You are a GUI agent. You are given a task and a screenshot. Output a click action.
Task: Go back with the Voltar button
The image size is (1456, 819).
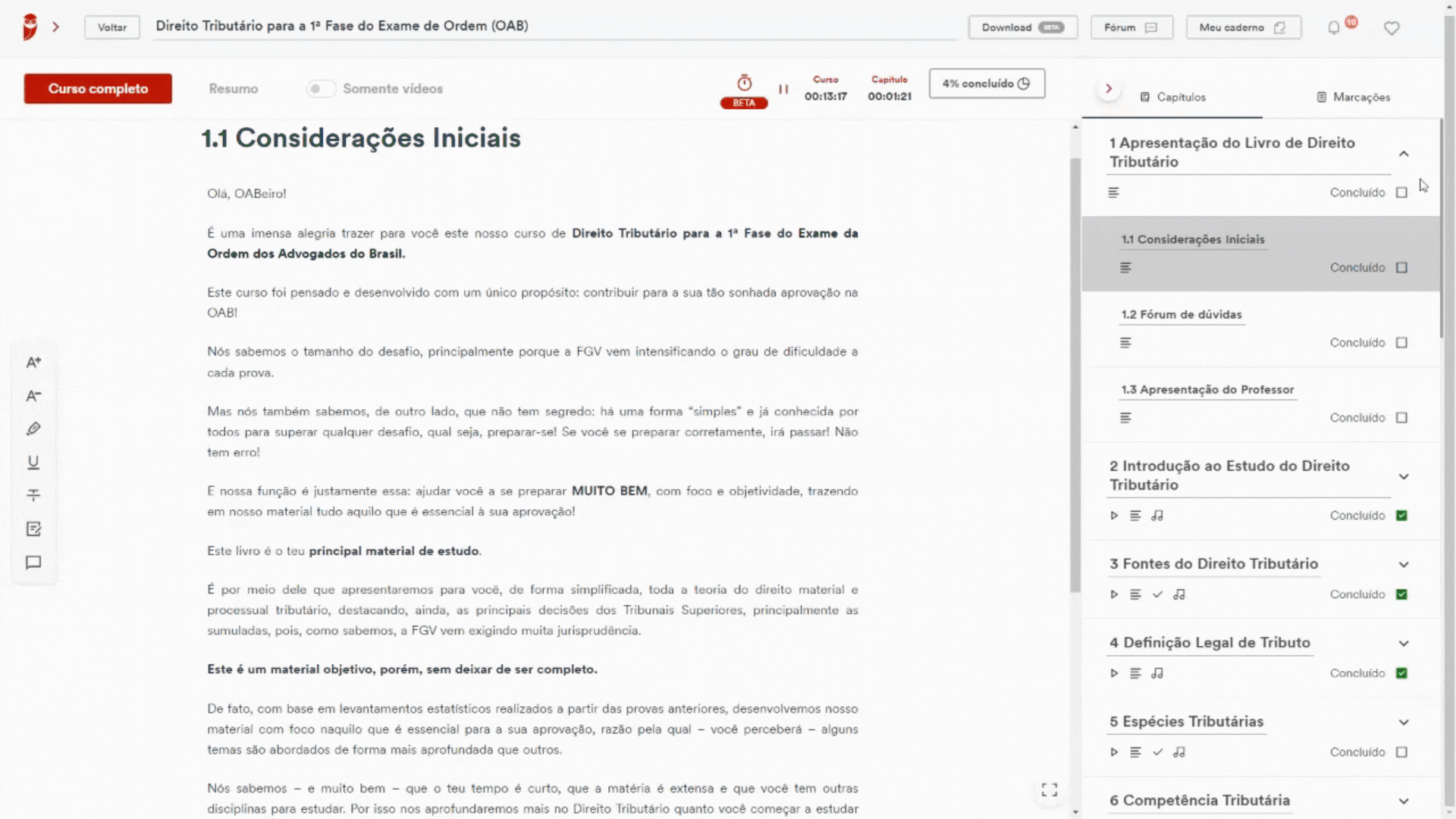pos(112,27)
